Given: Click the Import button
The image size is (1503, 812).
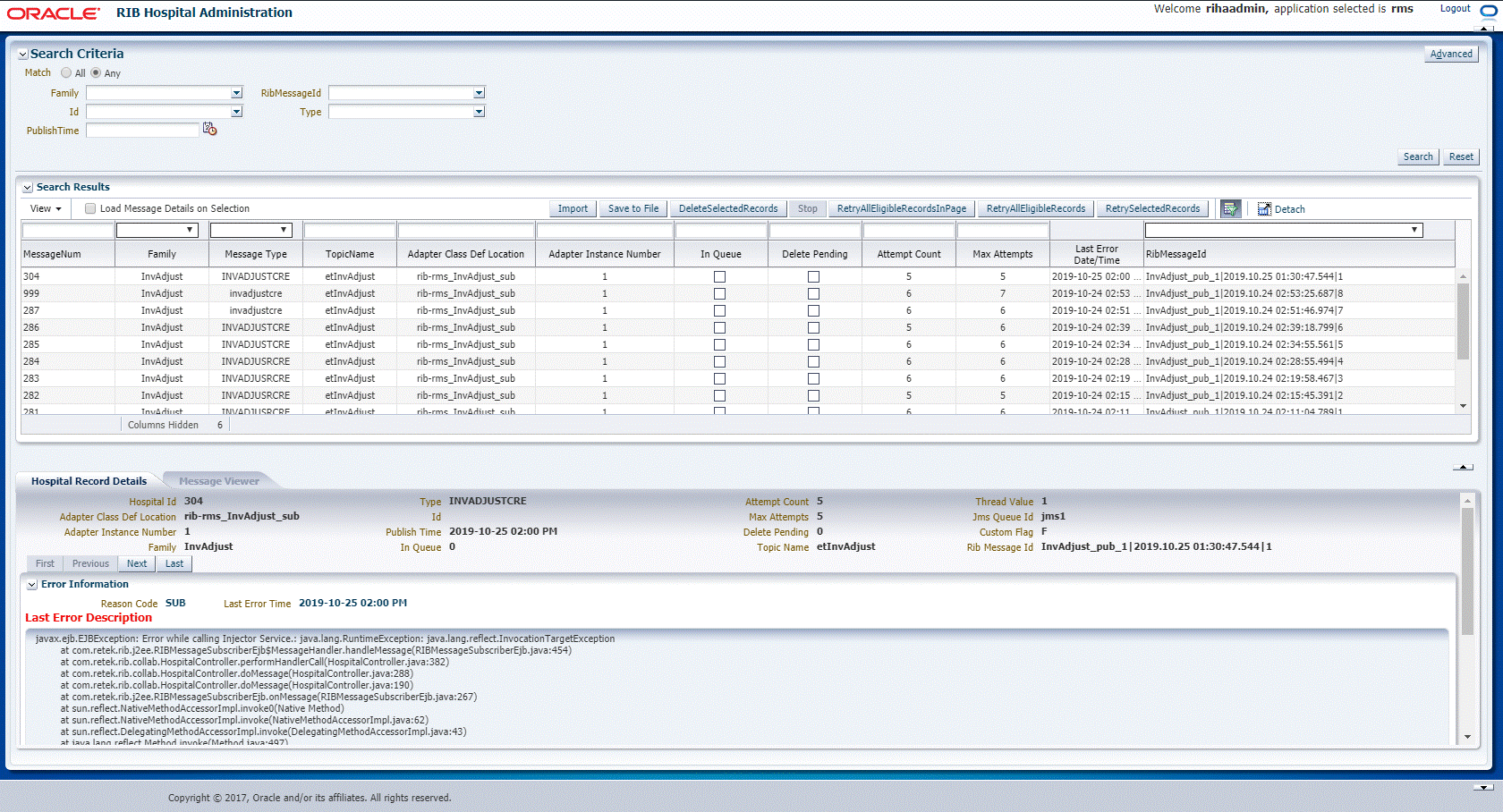Looking at the screenshot, I should (573, 208).
